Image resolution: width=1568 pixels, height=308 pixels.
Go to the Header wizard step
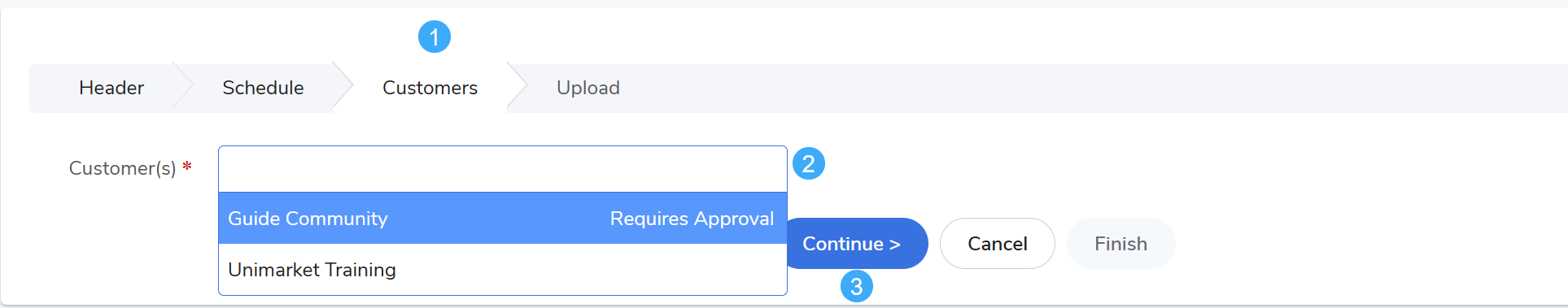(111, 88)
